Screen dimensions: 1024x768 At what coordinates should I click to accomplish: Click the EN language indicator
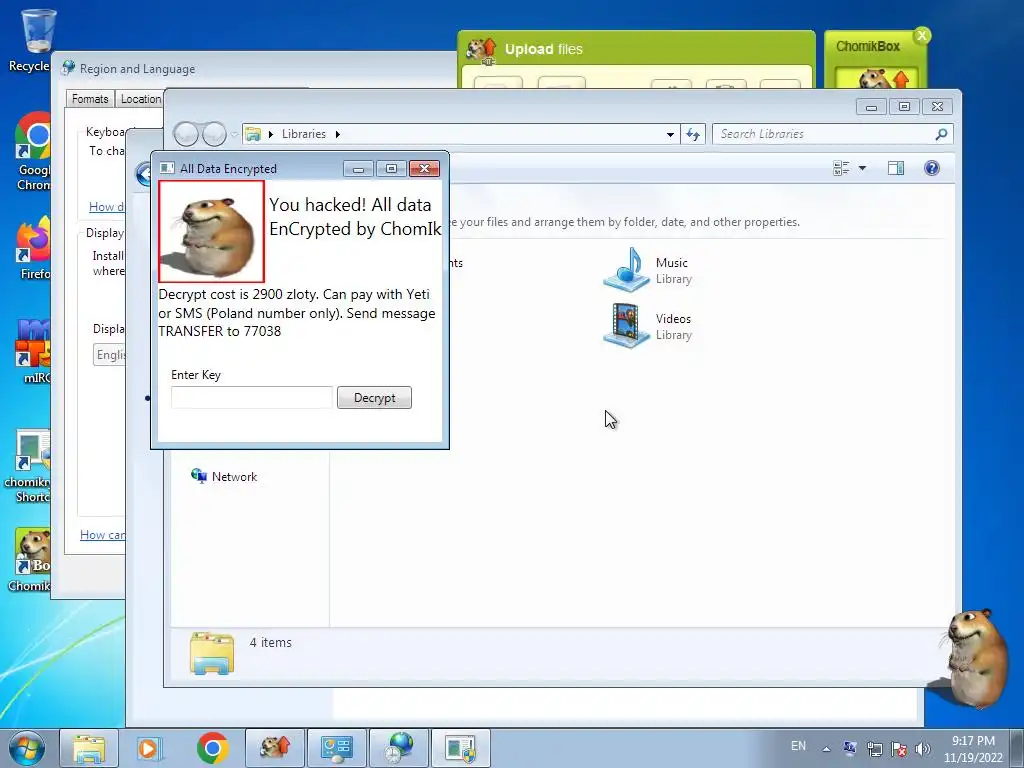point(798,746)
